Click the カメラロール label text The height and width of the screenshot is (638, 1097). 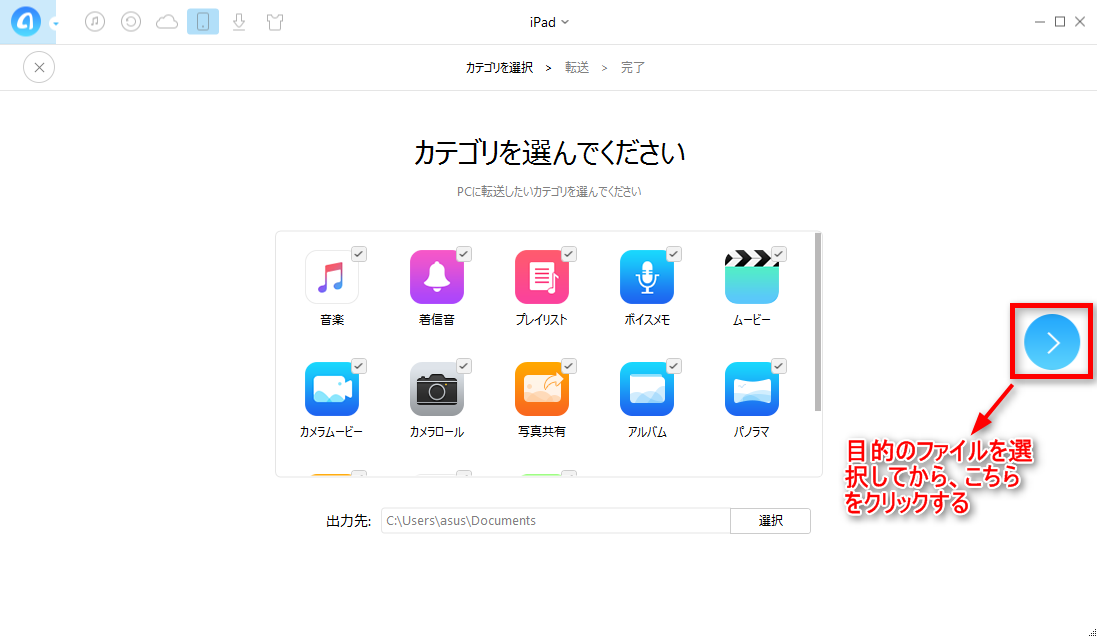click(x=437, y=432)
